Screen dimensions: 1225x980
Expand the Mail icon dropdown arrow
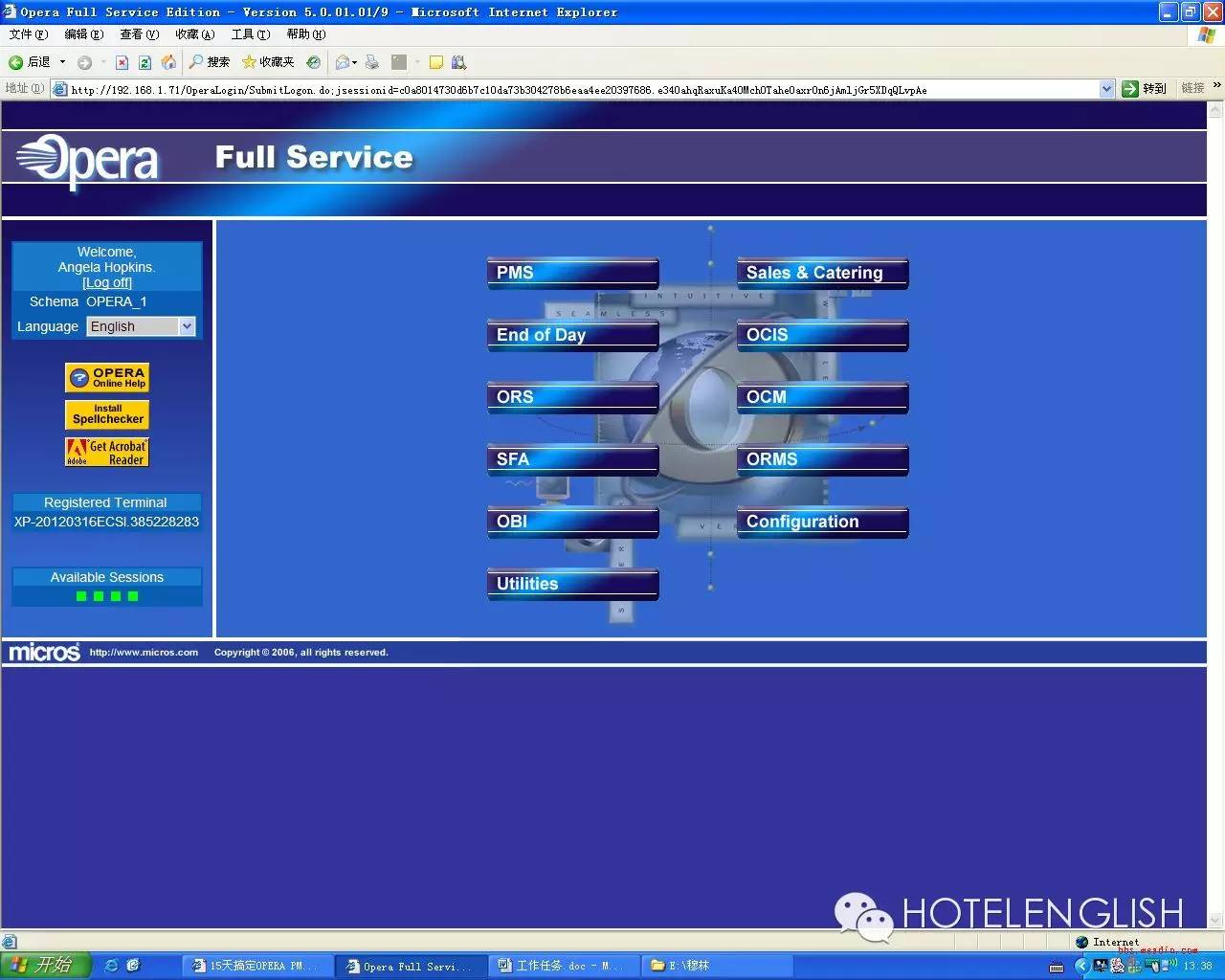[355, 63]
